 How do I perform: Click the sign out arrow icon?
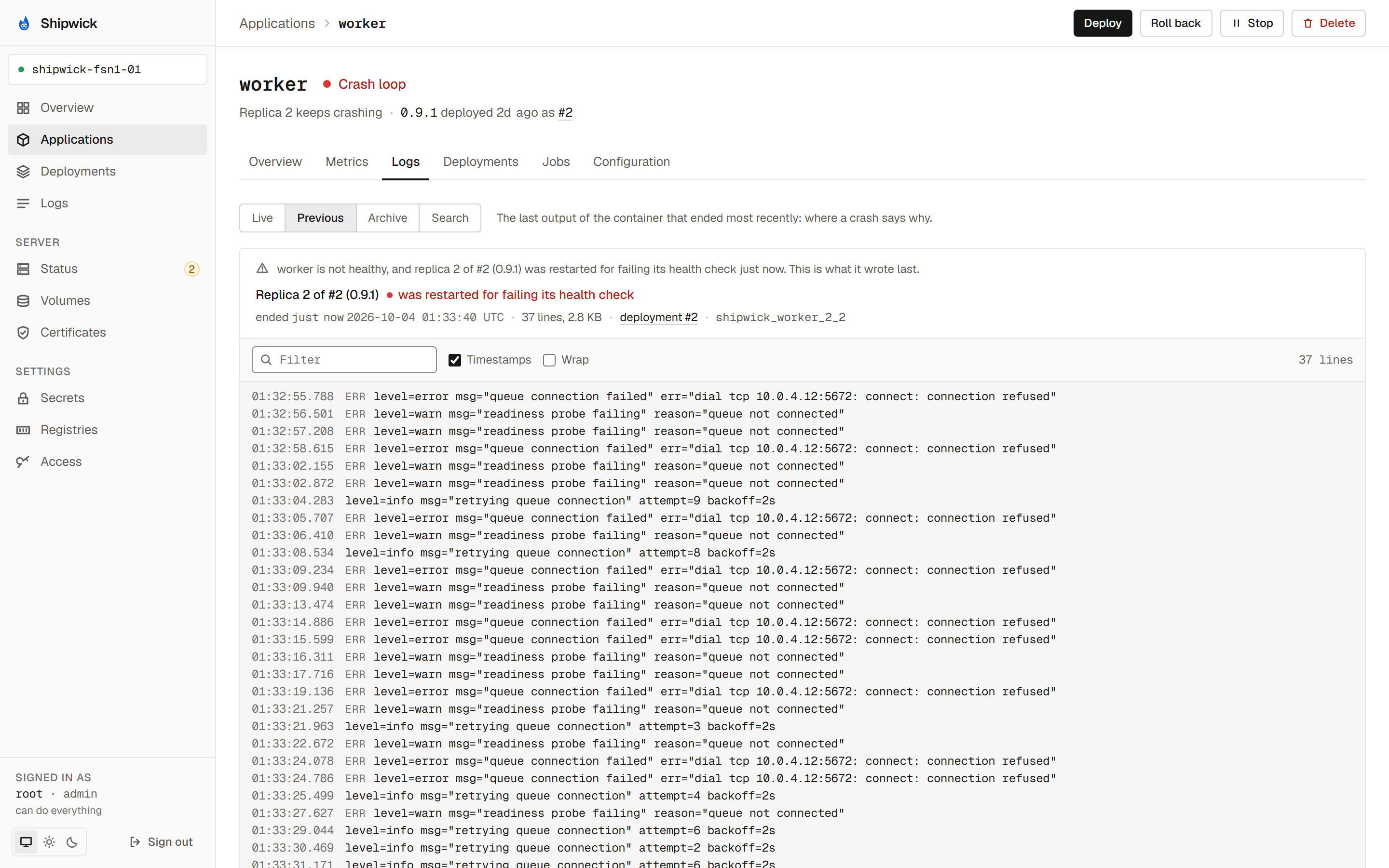(135, 841)
